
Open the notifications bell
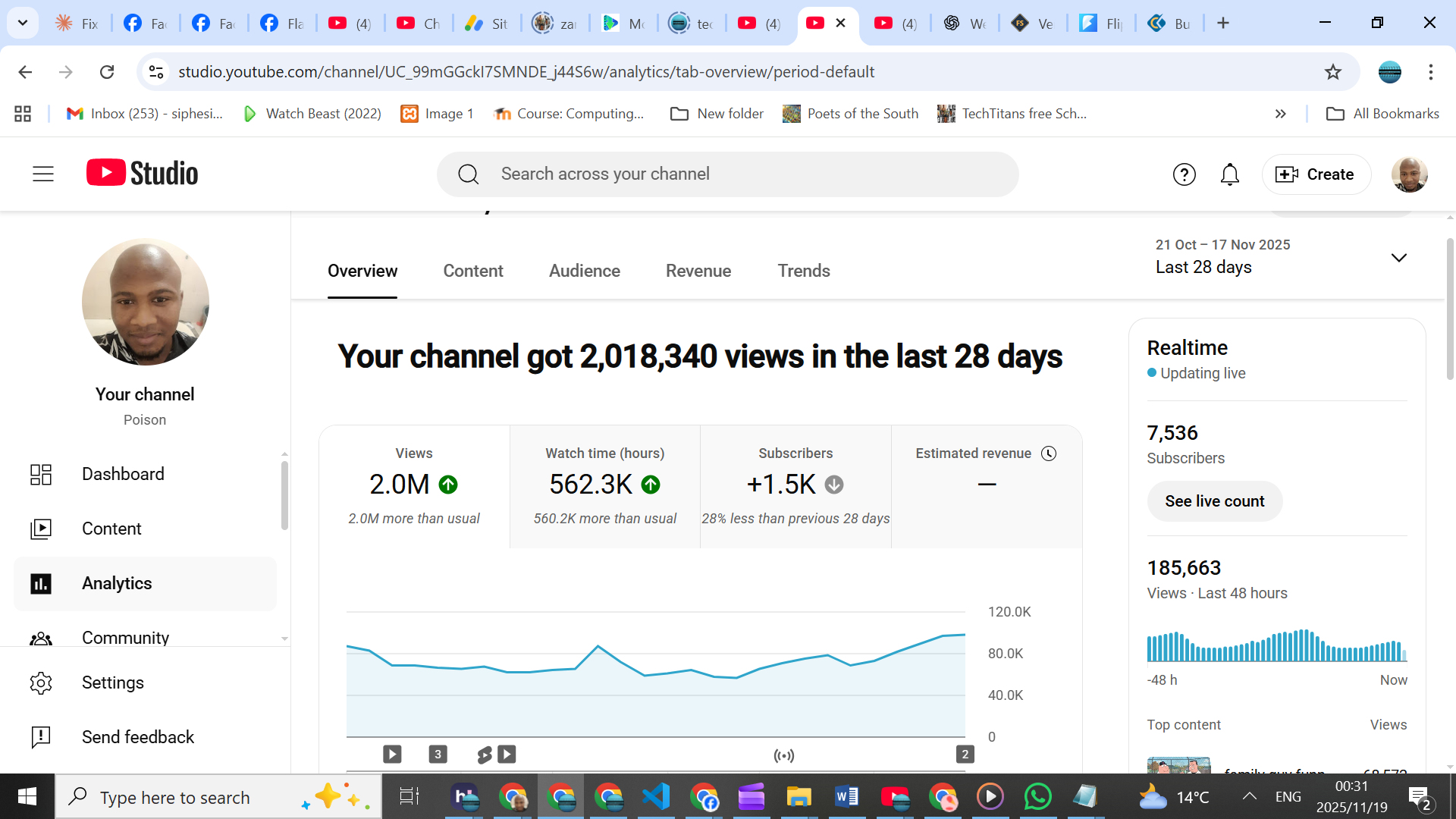(x=1229, y=174)
